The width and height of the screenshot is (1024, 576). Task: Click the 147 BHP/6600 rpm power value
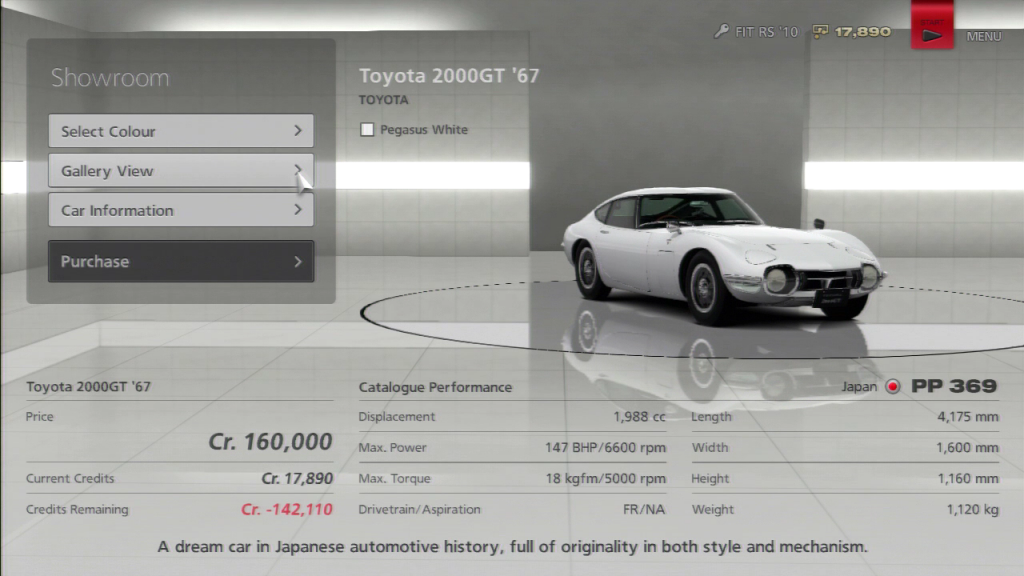click(x=605, y=447)
